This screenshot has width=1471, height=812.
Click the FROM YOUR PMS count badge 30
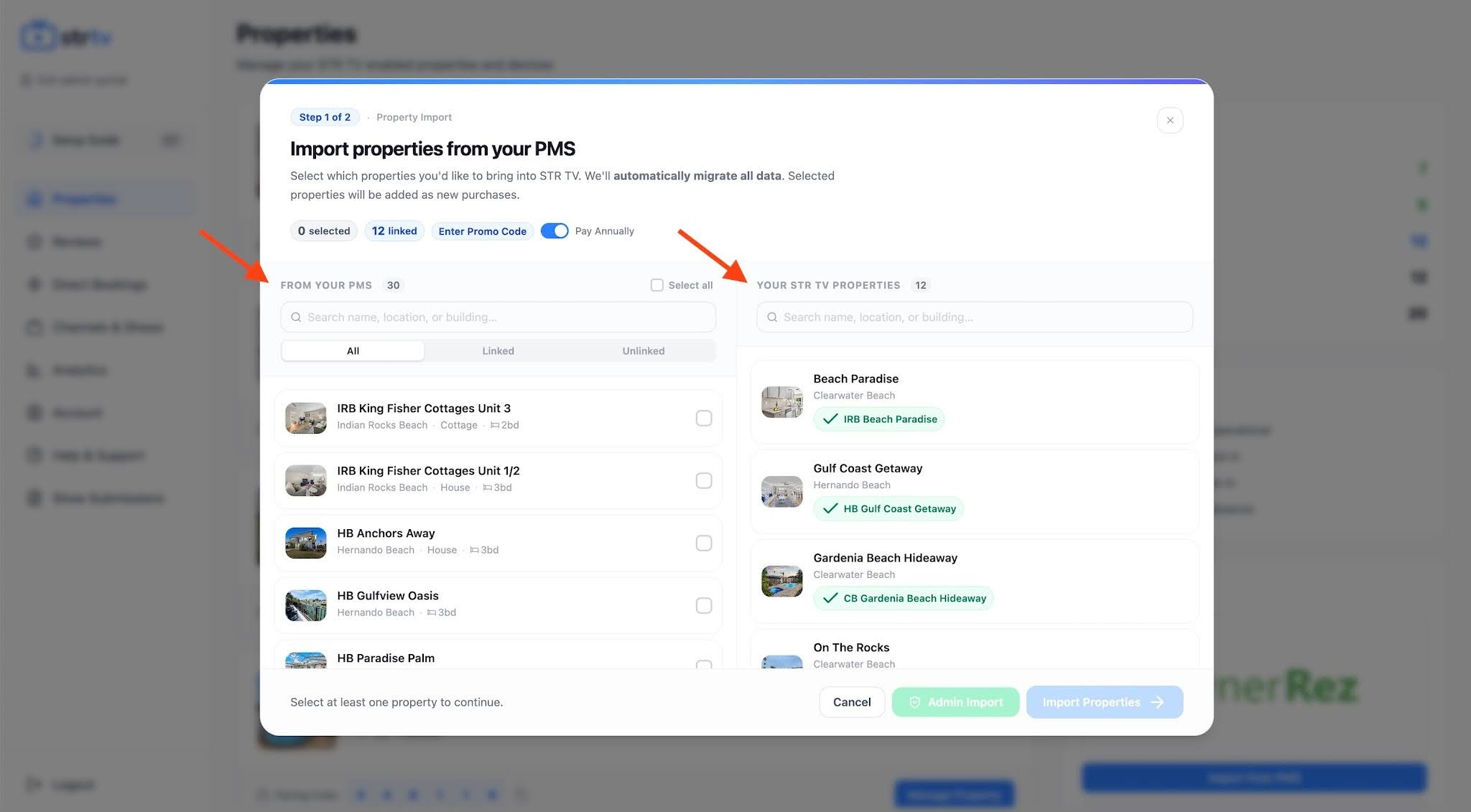[x=393, y=285]
